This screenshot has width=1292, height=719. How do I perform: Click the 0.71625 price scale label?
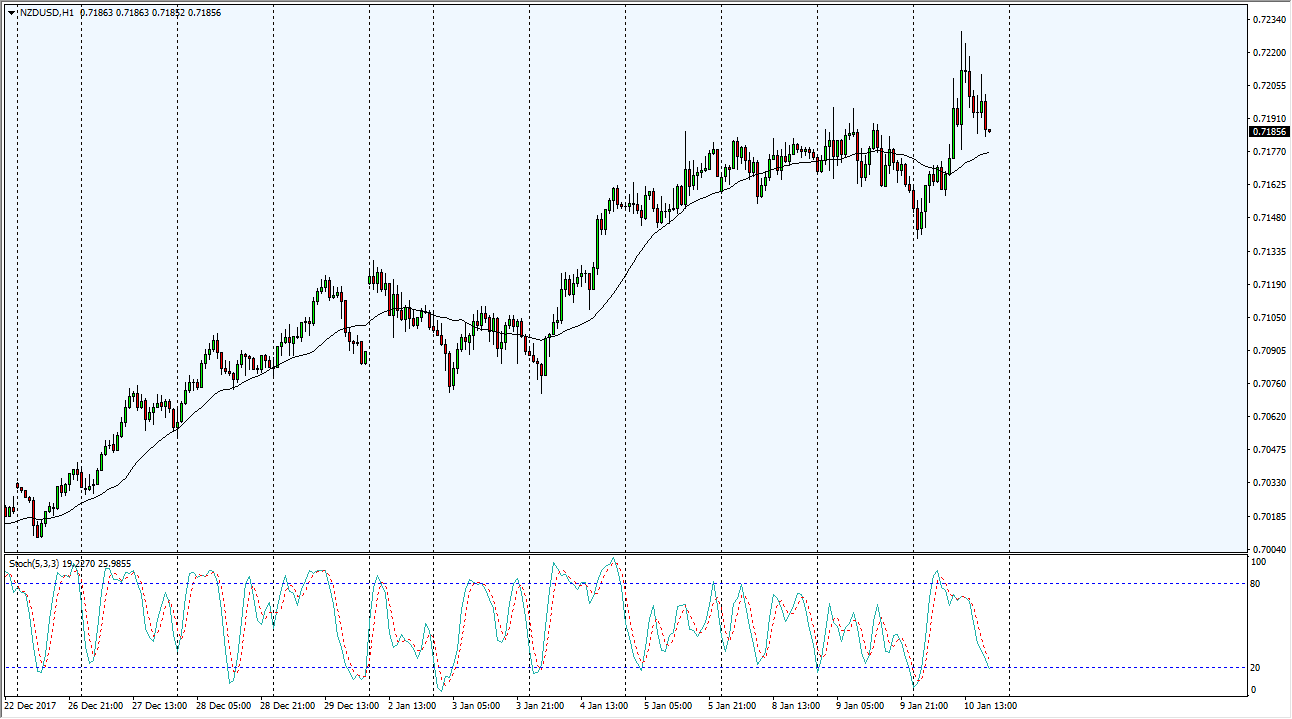pyautogui.click(x=1269, y=185)
